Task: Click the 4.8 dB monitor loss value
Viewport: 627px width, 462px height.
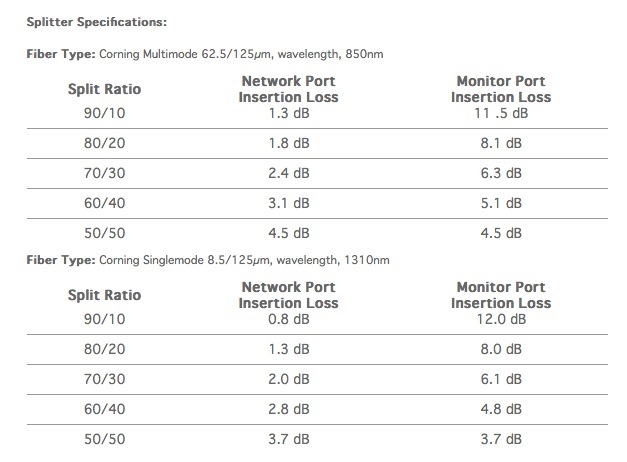Action: click(501, 409)
